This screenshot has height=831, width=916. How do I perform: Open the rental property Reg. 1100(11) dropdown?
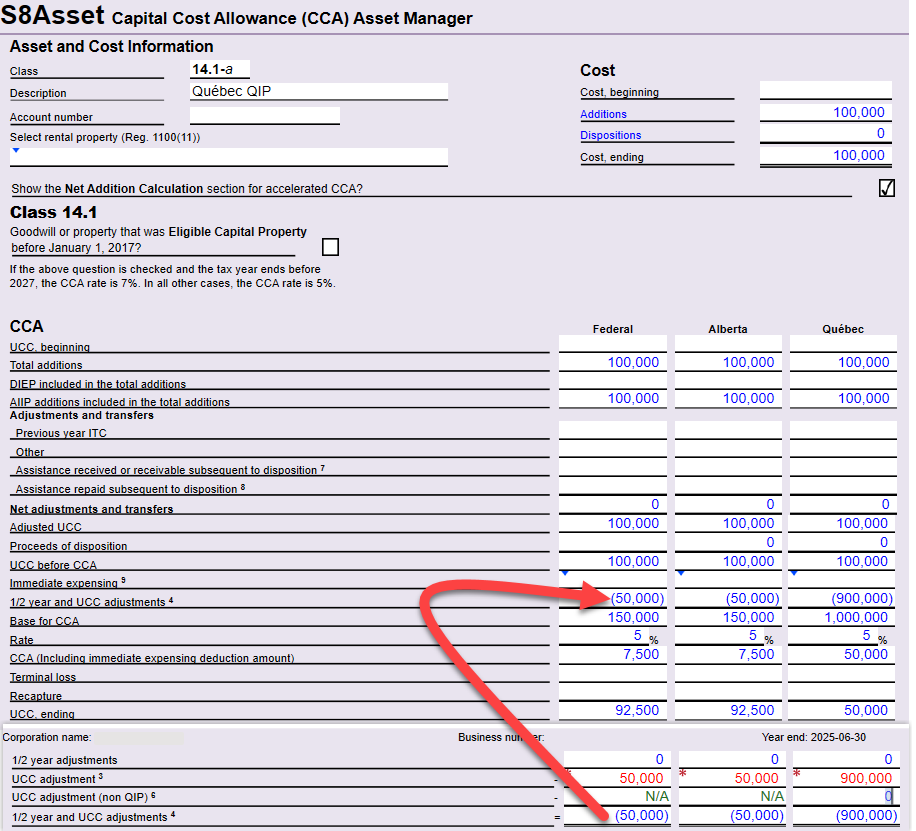14,152
